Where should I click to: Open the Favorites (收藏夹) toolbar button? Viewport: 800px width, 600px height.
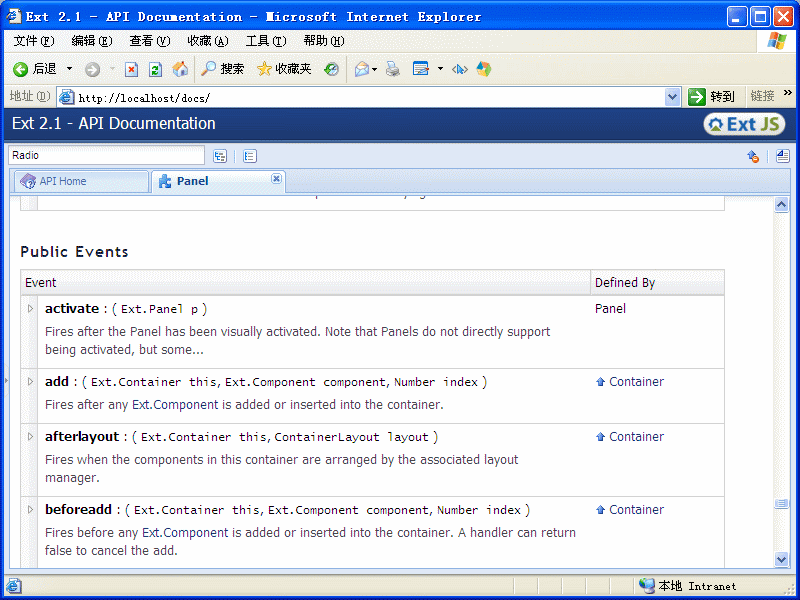pos(284,69)
